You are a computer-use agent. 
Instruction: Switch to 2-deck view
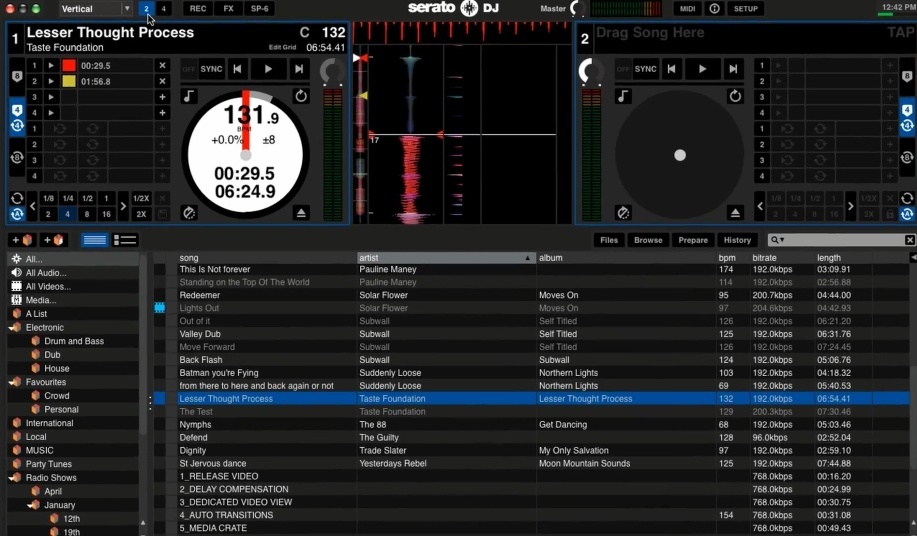pyautogui.click(x=146, y=9)
